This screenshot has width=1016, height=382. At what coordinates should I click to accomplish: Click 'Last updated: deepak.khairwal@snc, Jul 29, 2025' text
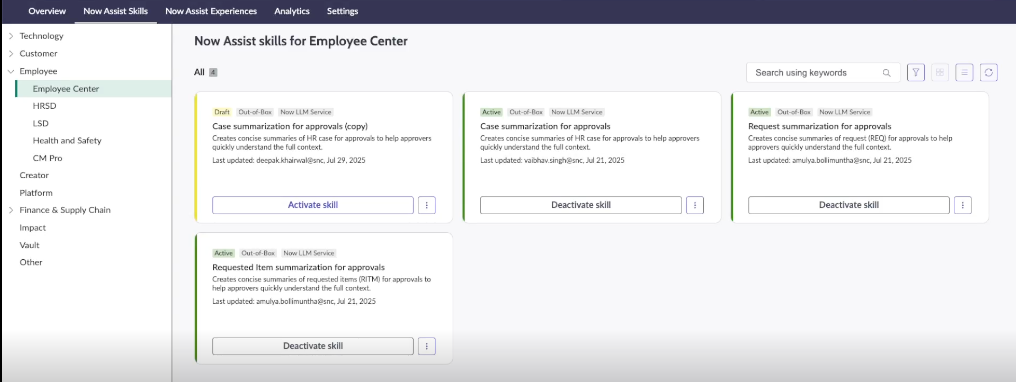[x=289, y=160]
